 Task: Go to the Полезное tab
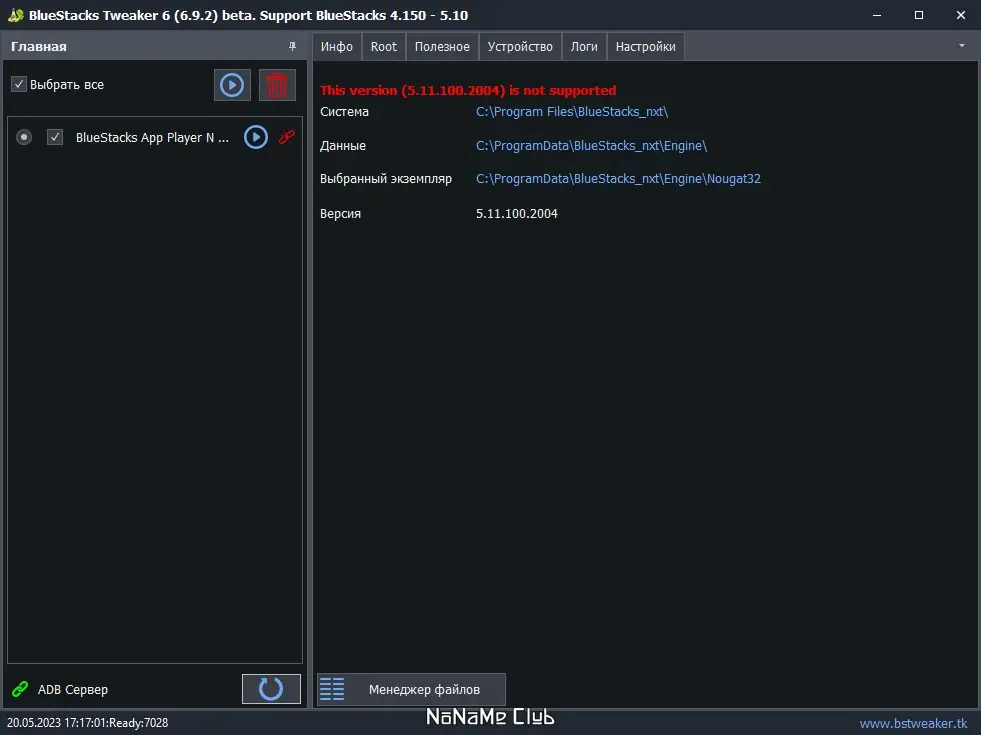(442, 47)
